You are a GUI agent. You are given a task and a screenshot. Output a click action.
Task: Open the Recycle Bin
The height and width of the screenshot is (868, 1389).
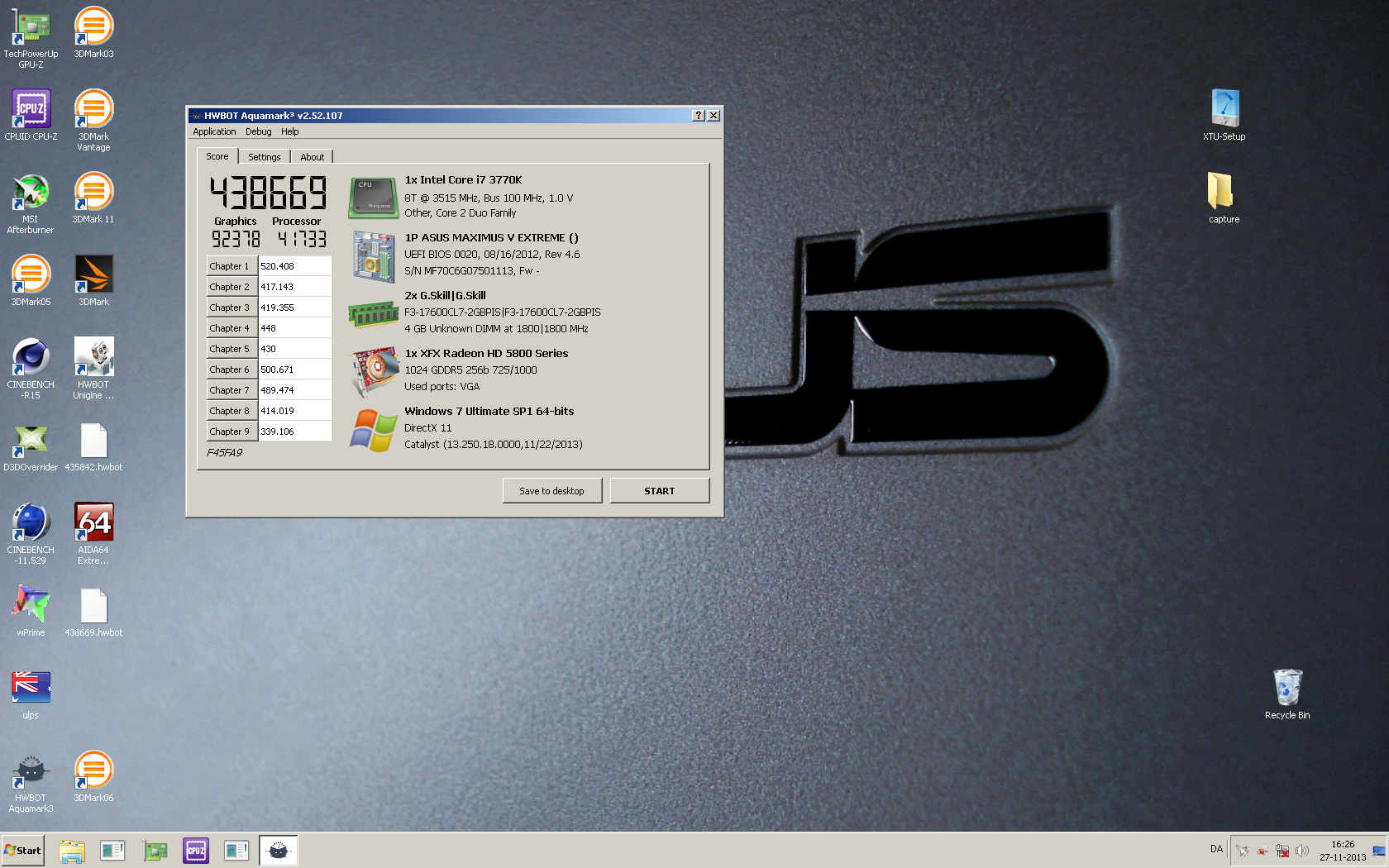tap(1287, 694)
